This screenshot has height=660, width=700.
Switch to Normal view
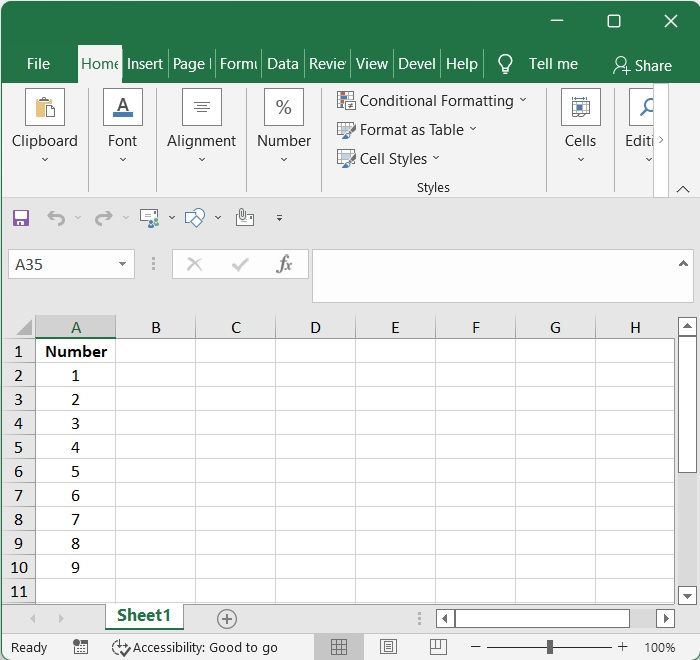(339, 647)
